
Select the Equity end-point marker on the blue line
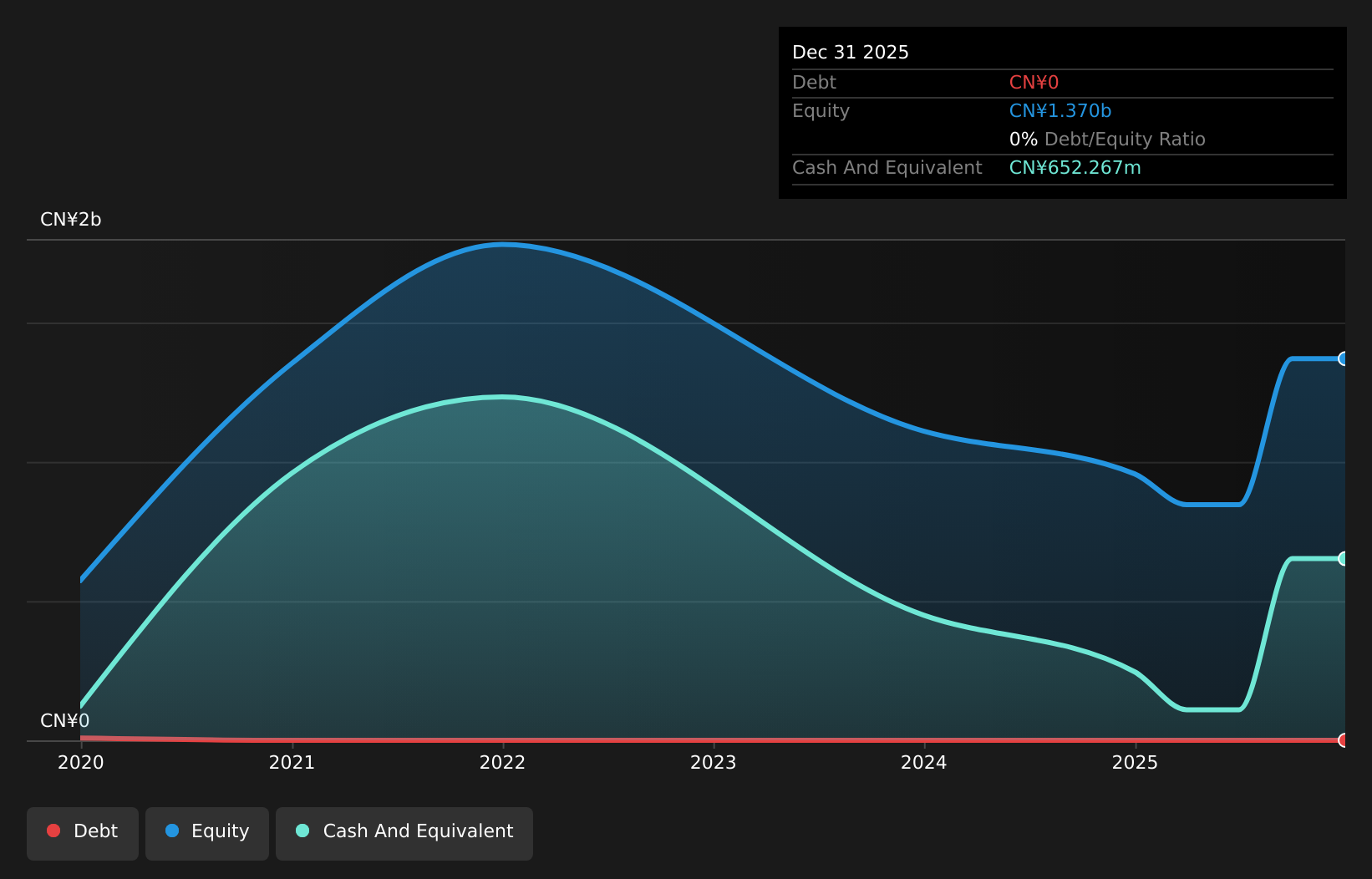tap(1344, 358)
